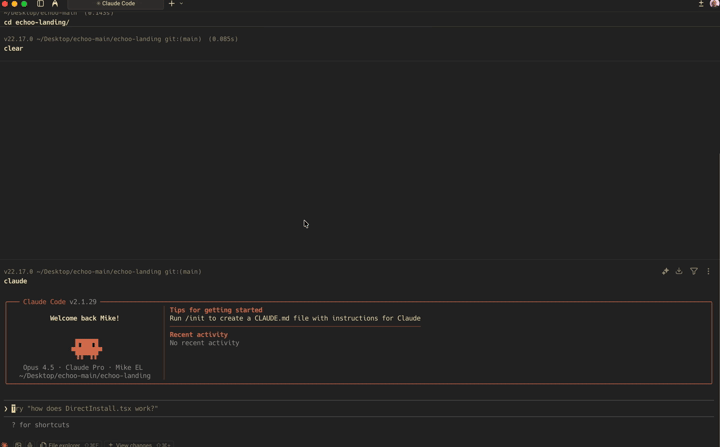
Task: Open the user avatar menu
Action: click(714, 4)
